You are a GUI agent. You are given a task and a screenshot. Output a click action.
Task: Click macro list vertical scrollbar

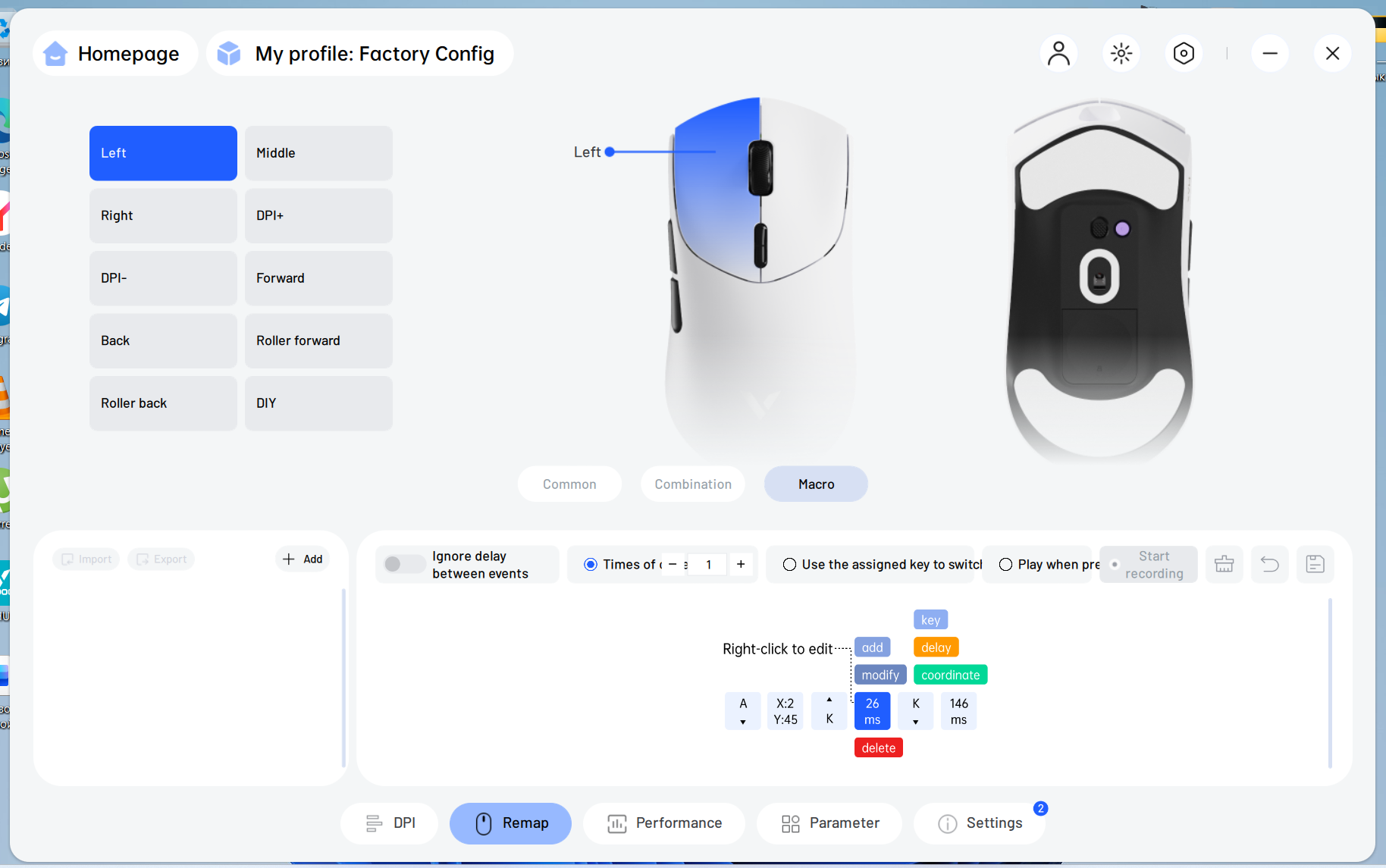point(343,678)
